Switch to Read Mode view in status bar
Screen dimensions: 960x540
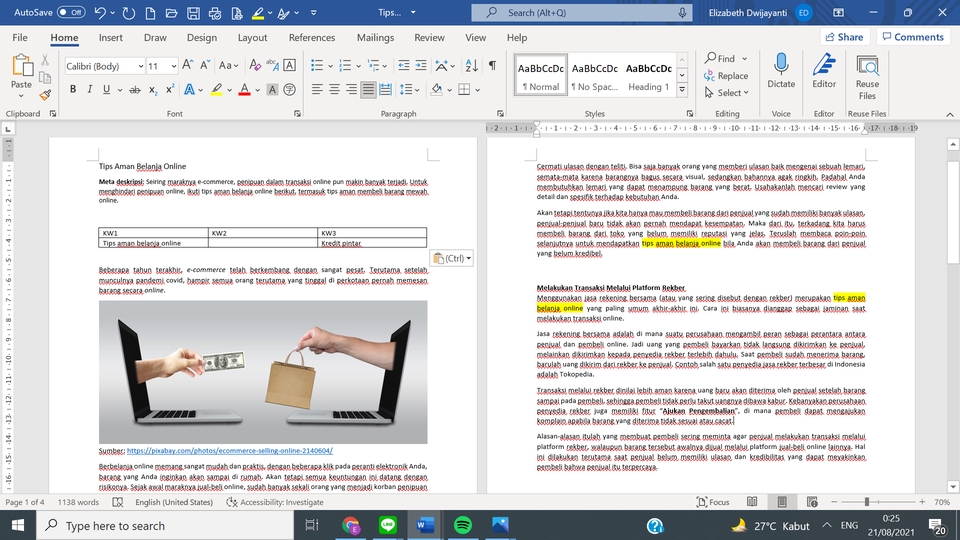pos(752,502)
